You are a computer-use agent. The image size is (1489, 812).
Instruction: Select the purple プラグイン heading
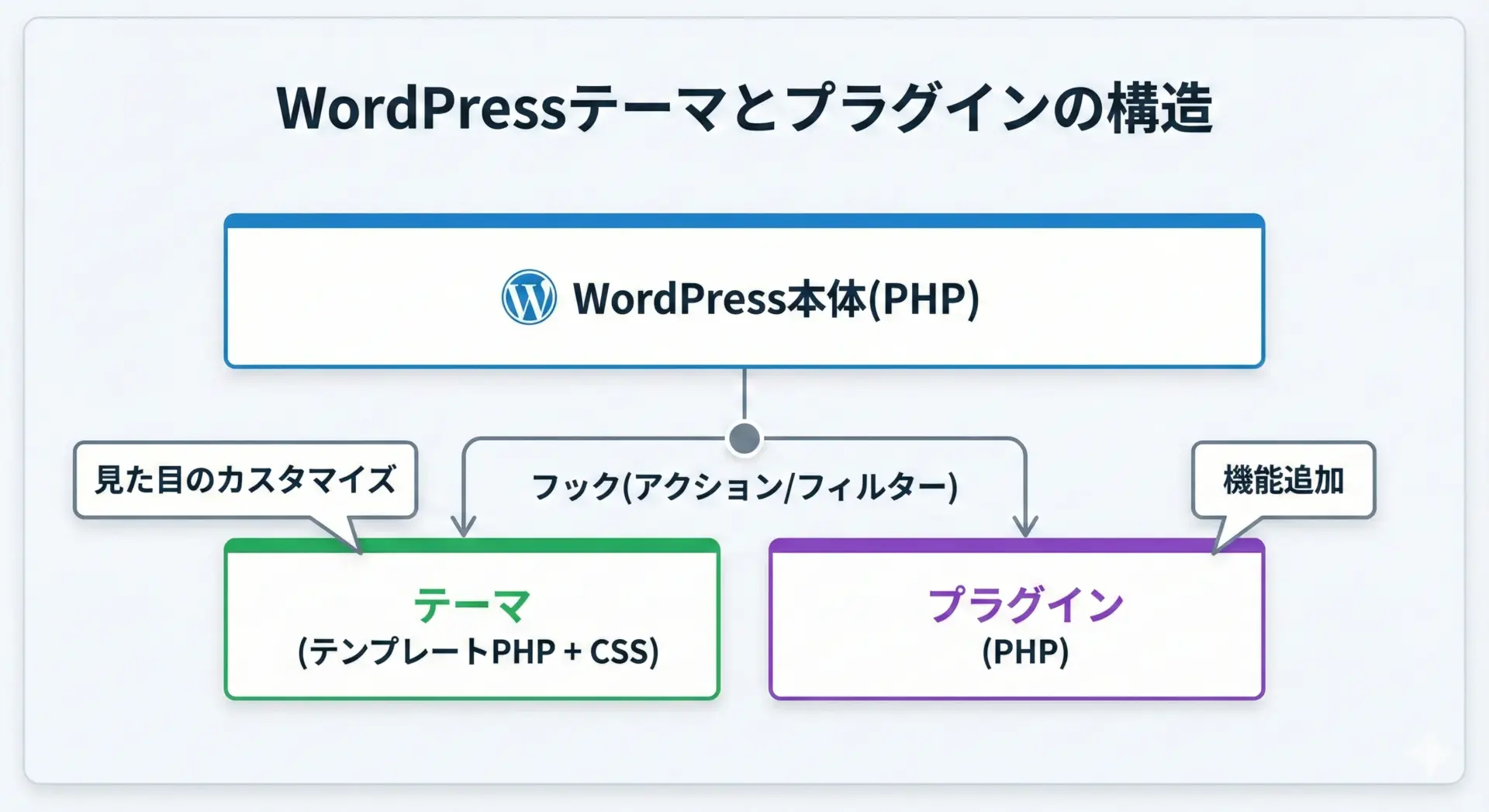pyautogui.click(x=1025, y=605)
